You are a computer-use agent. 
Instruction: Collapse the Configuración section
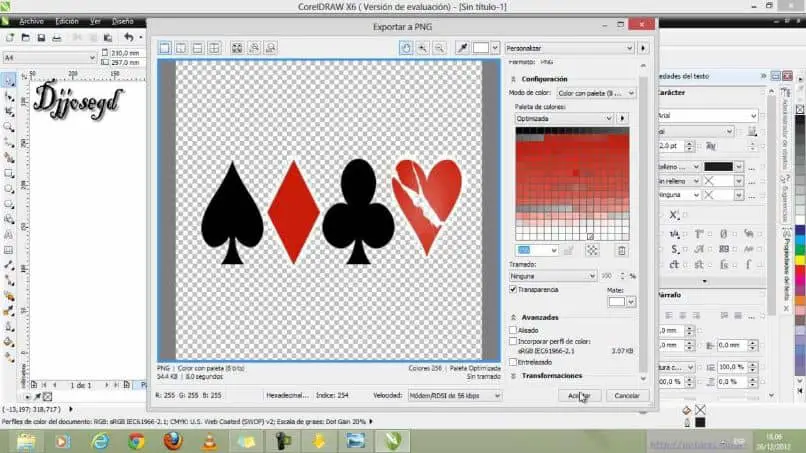click(x=513, y=79)
